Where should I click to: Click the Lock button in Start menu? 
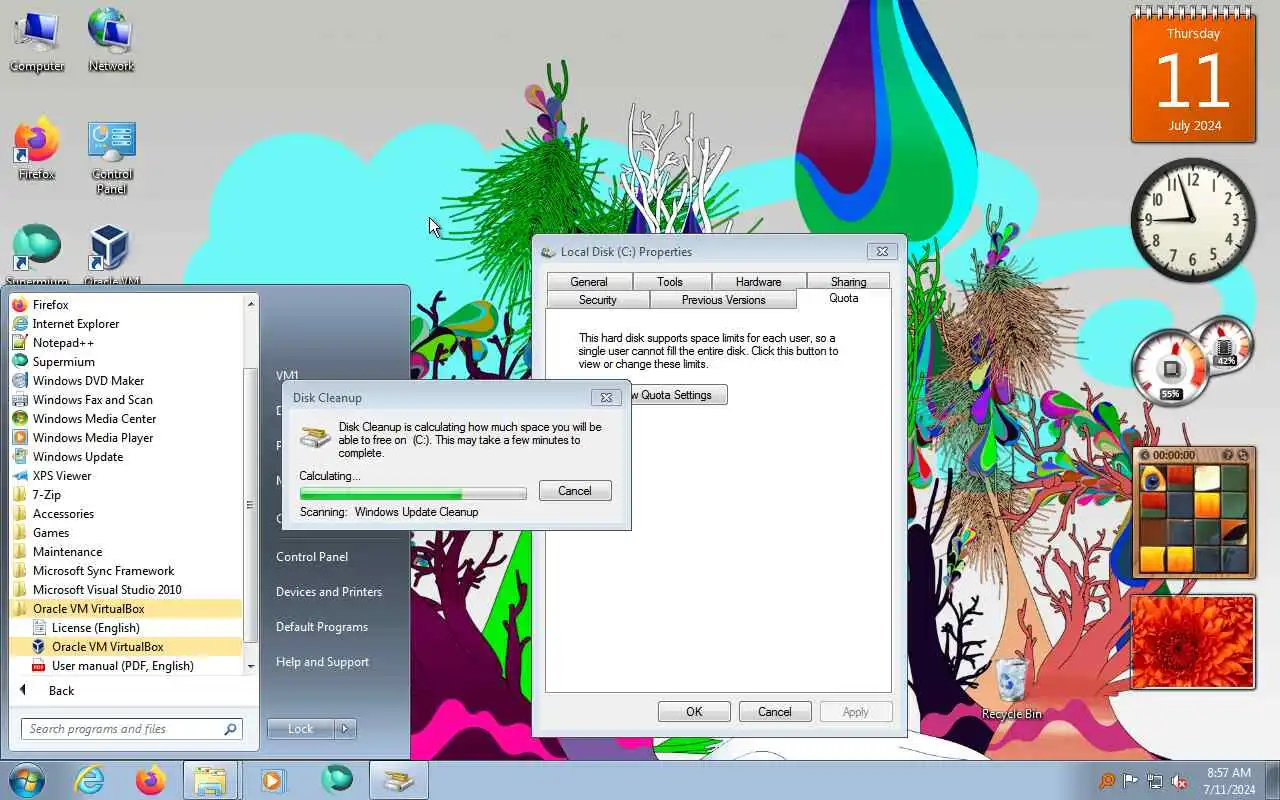(301, 729)
